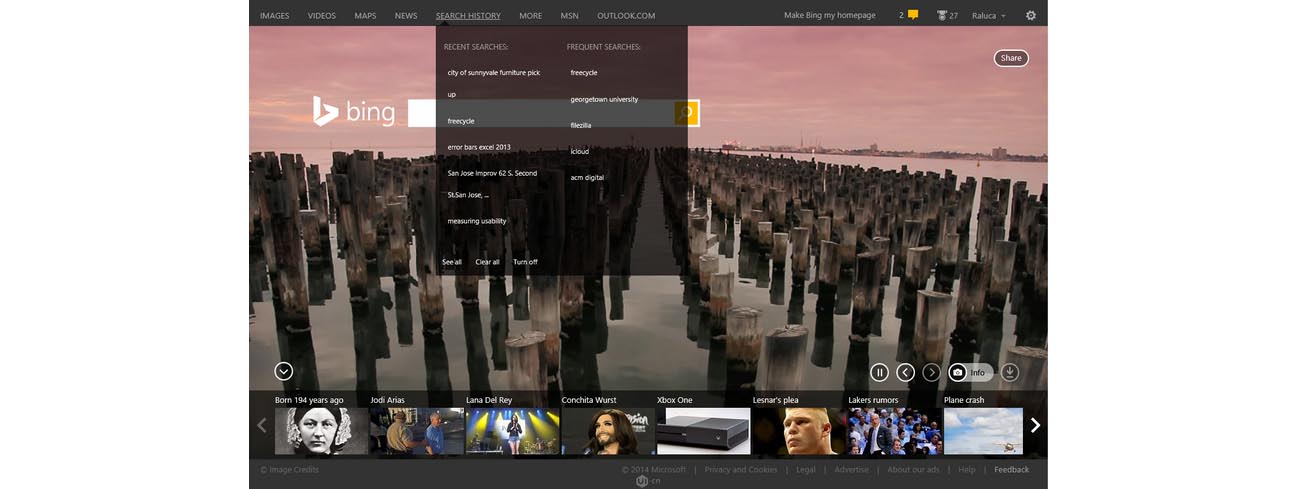1301x489 pixels.
Task: Select recent search 'city of sunnyvale furniture pick up'
Action: point(494,83)
